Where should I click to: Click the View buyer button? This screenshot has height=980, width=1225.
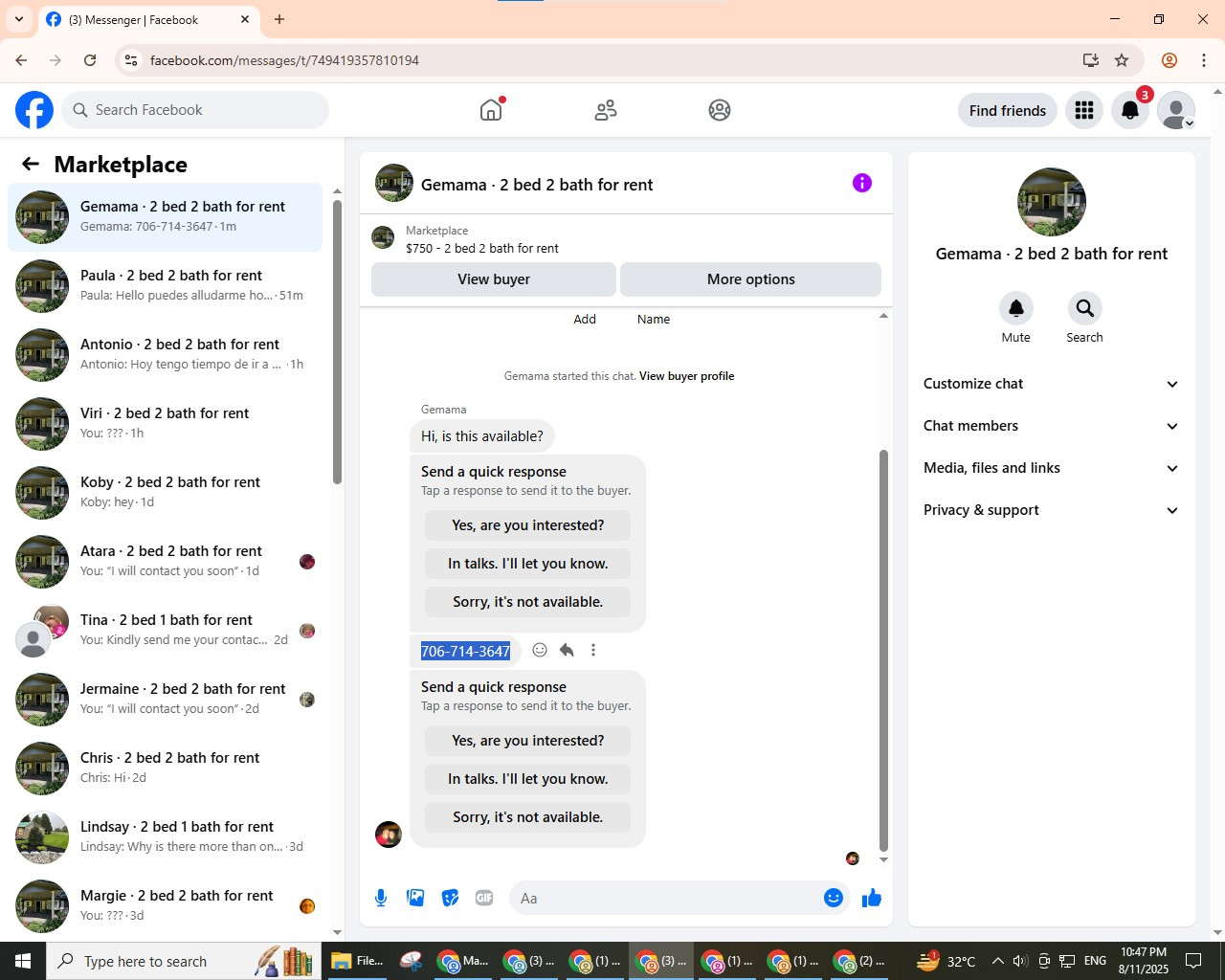coord(494,279)
